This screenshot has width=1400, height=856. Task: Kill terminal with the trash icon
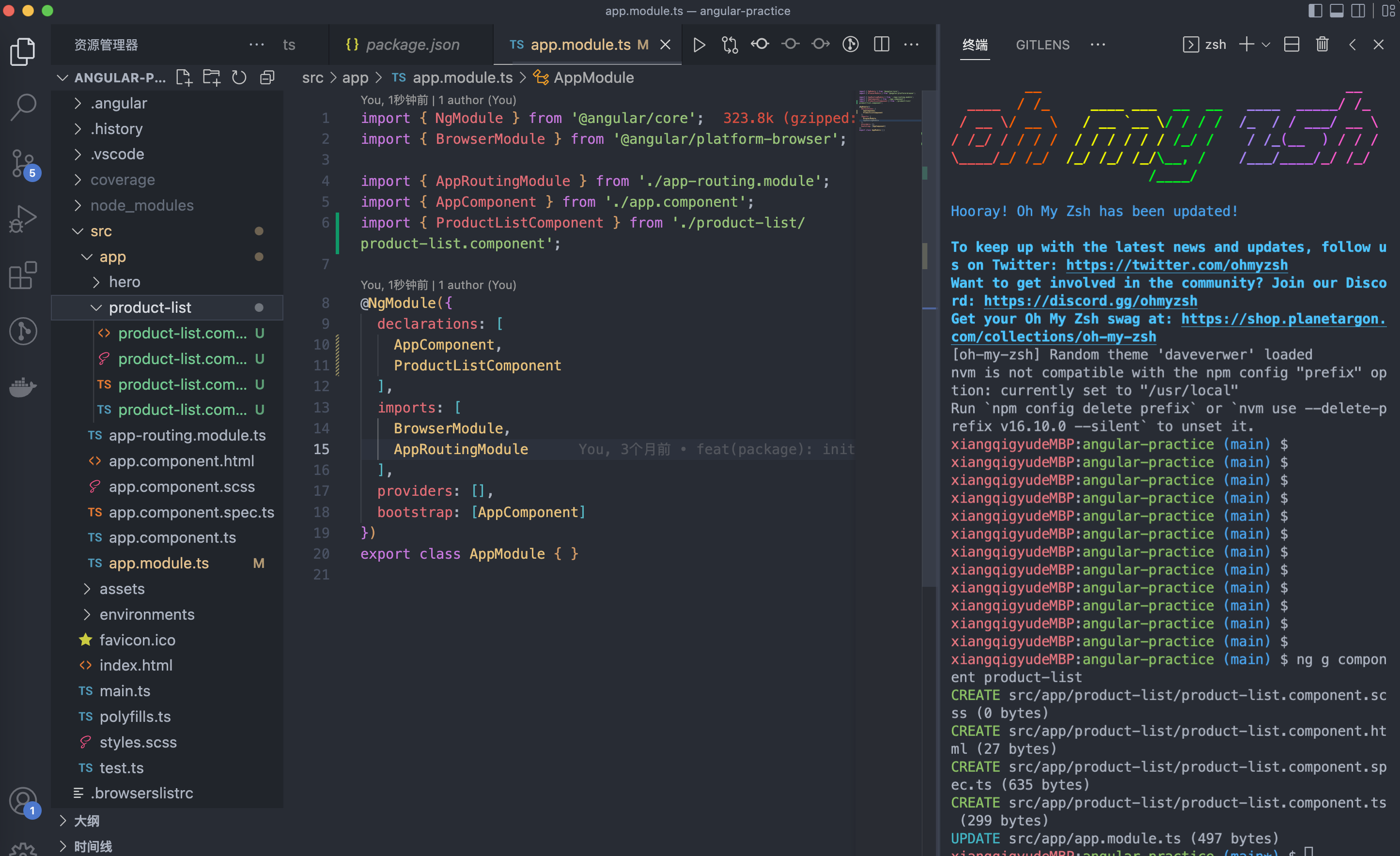click(x=1322, y=45)
